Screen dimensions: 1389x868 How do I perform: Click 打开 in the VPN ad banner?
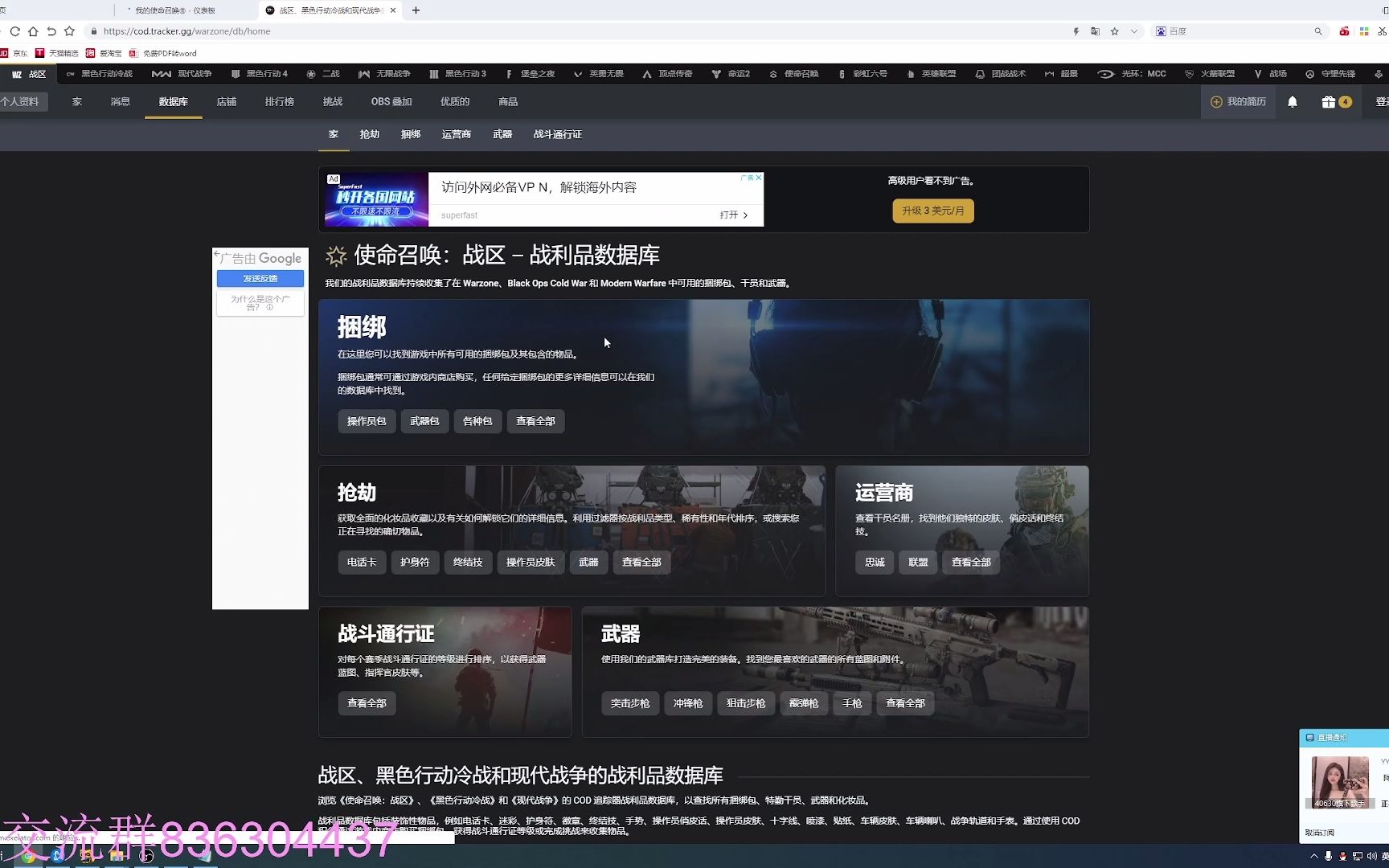coord(734,215)
